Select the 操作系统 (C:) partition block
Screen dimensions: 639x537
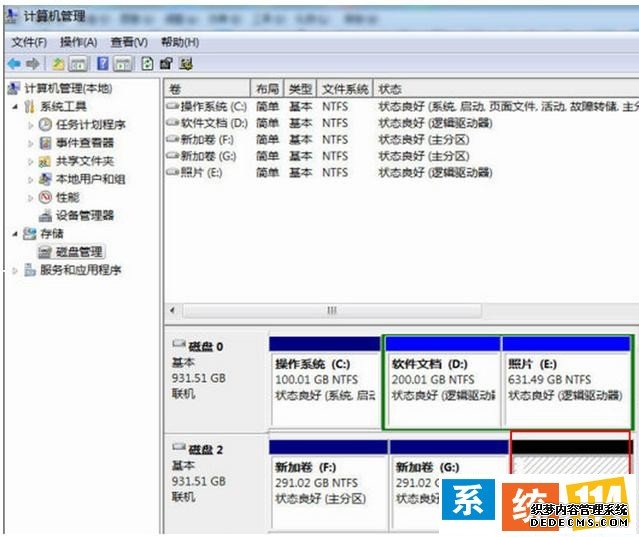(325, 383)
